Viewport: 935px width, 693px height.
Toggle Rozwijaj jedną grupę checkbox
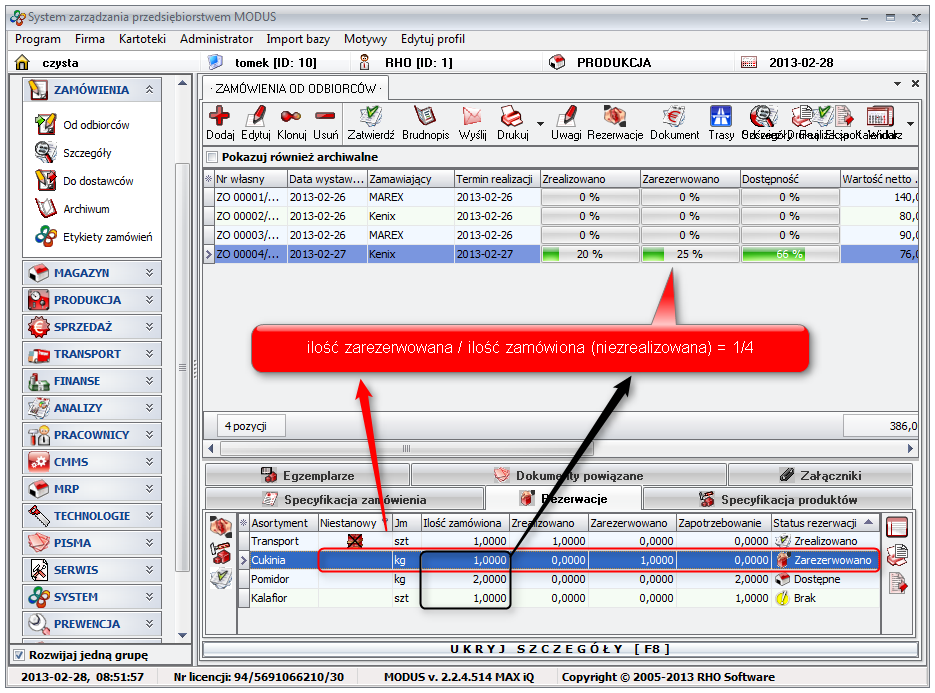tap(18, 655)
